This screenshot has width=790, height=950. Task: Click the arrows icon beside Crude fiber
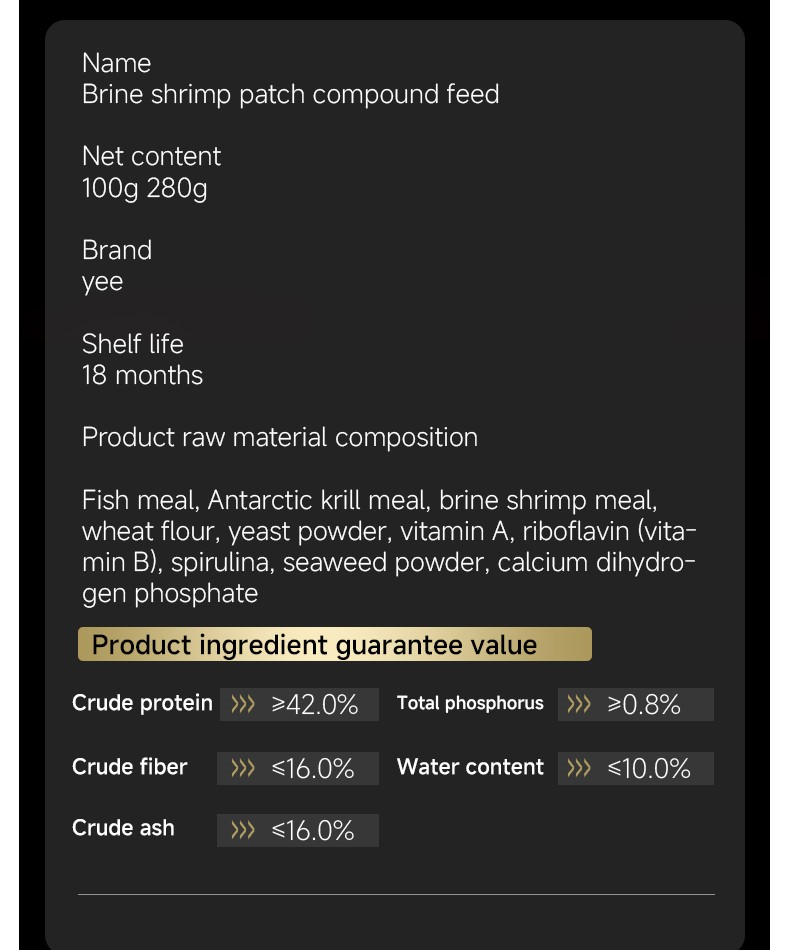tap(243, 769)
